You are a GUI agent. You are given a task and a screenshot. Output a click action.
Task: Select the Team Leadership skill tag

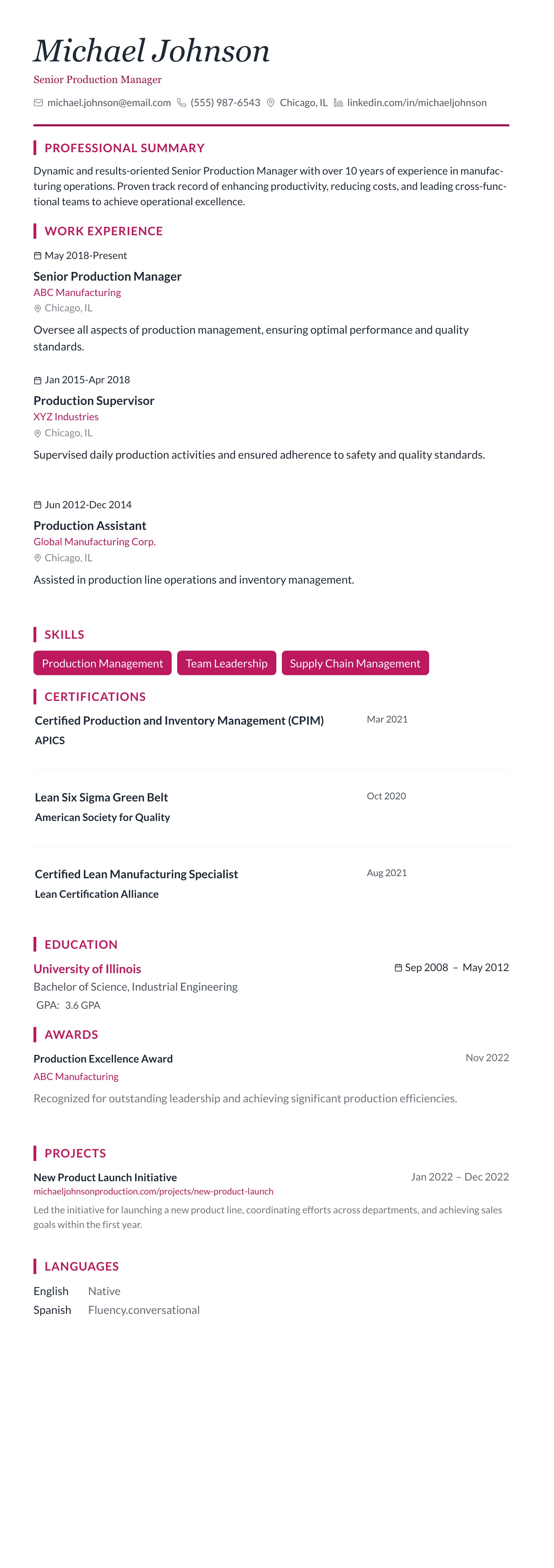(x=226, y=664)
